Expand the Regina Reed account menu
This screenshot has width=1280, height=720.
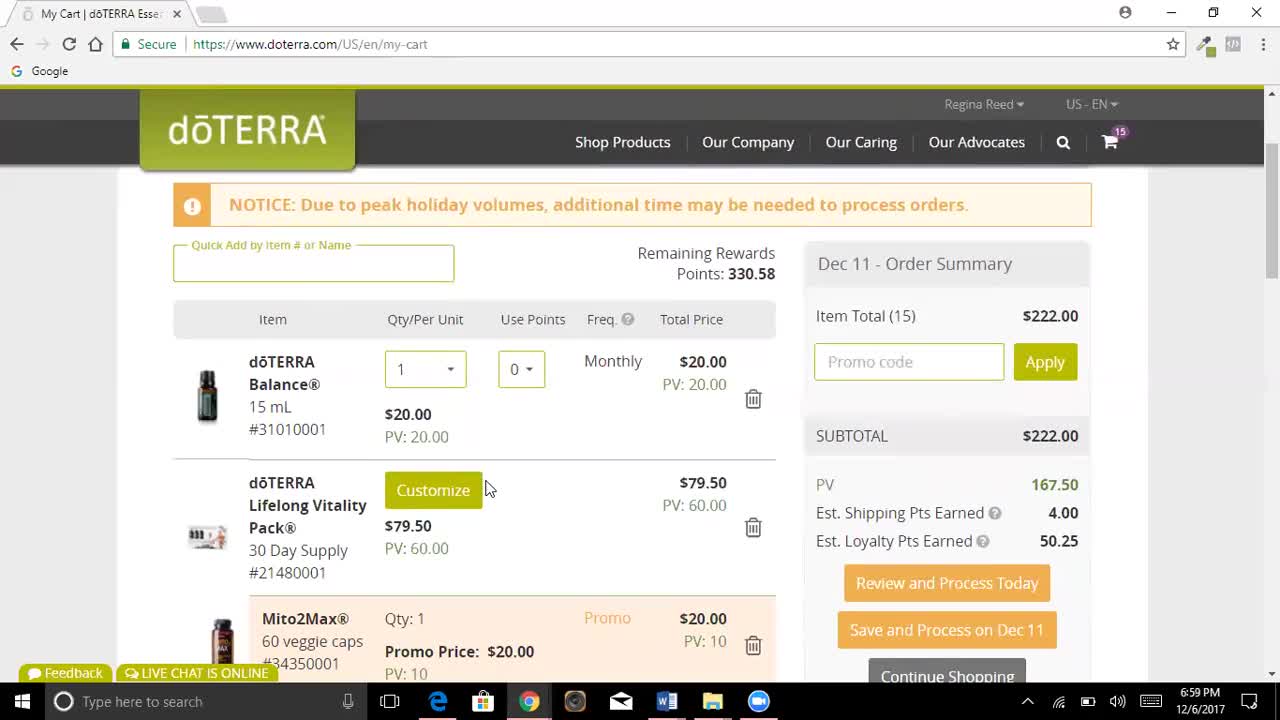[x=984, y=104]
